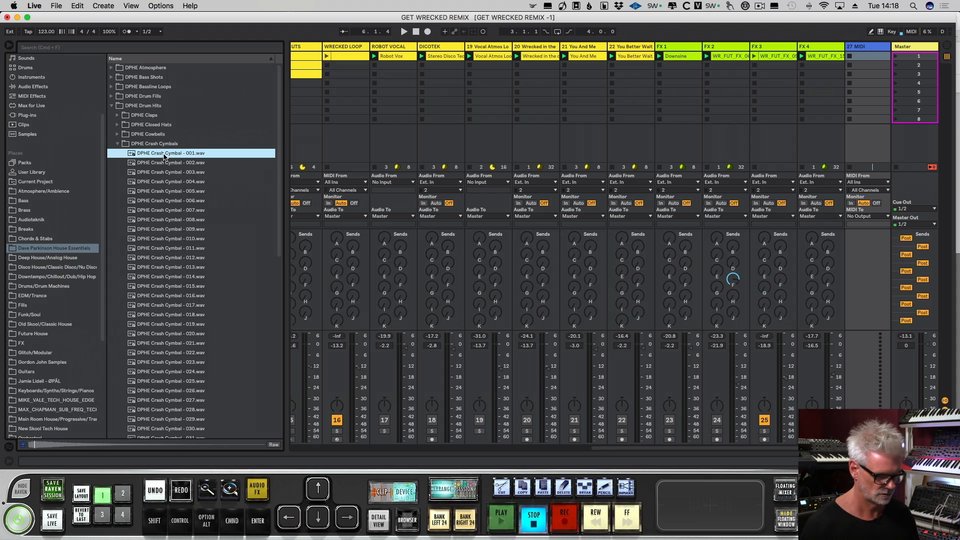Open DICOTEK Audio To dropdown

(x=440, y=216)
